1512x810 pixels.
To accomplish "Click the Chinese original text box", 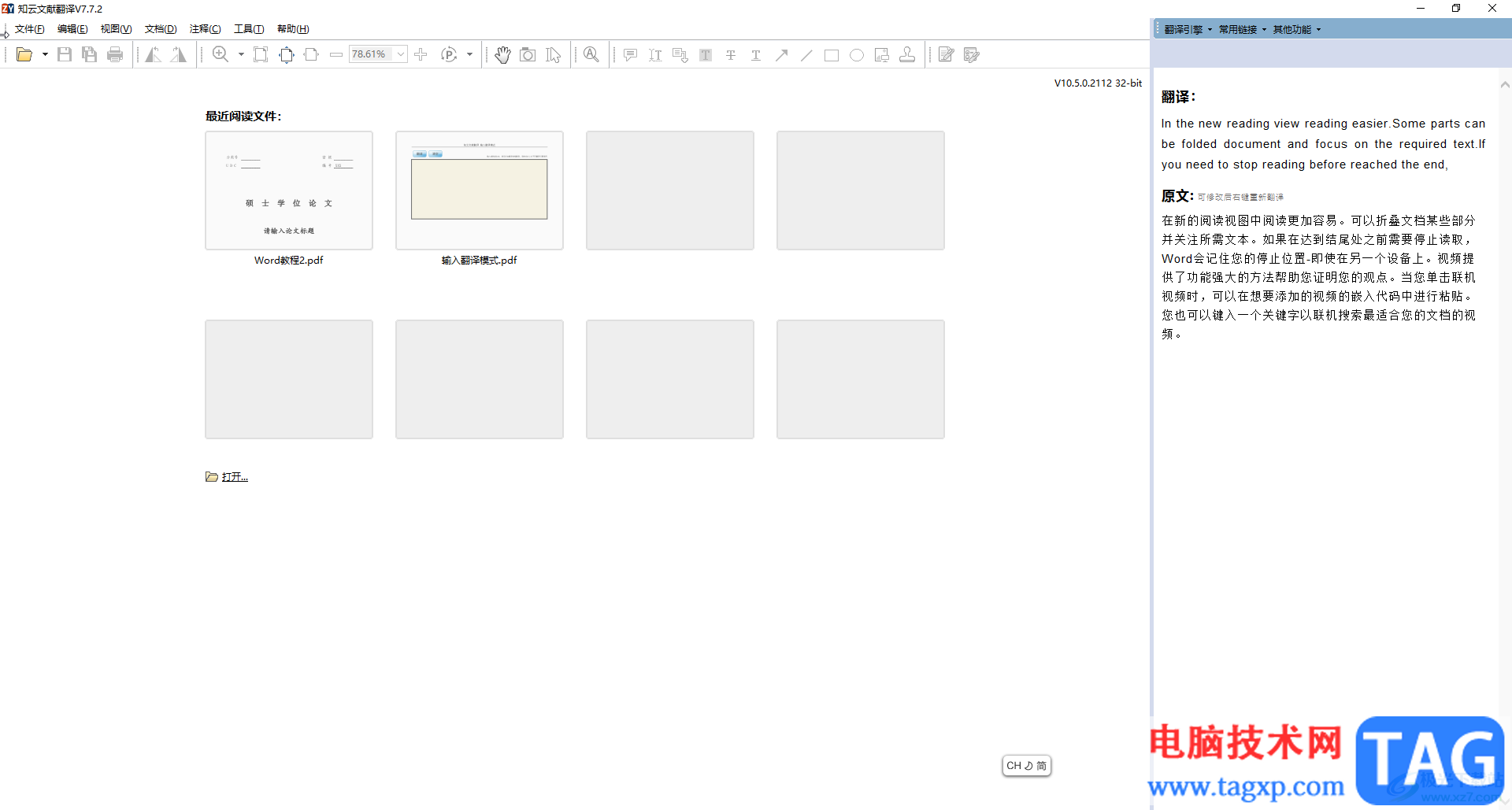I will pos(1319,277).
